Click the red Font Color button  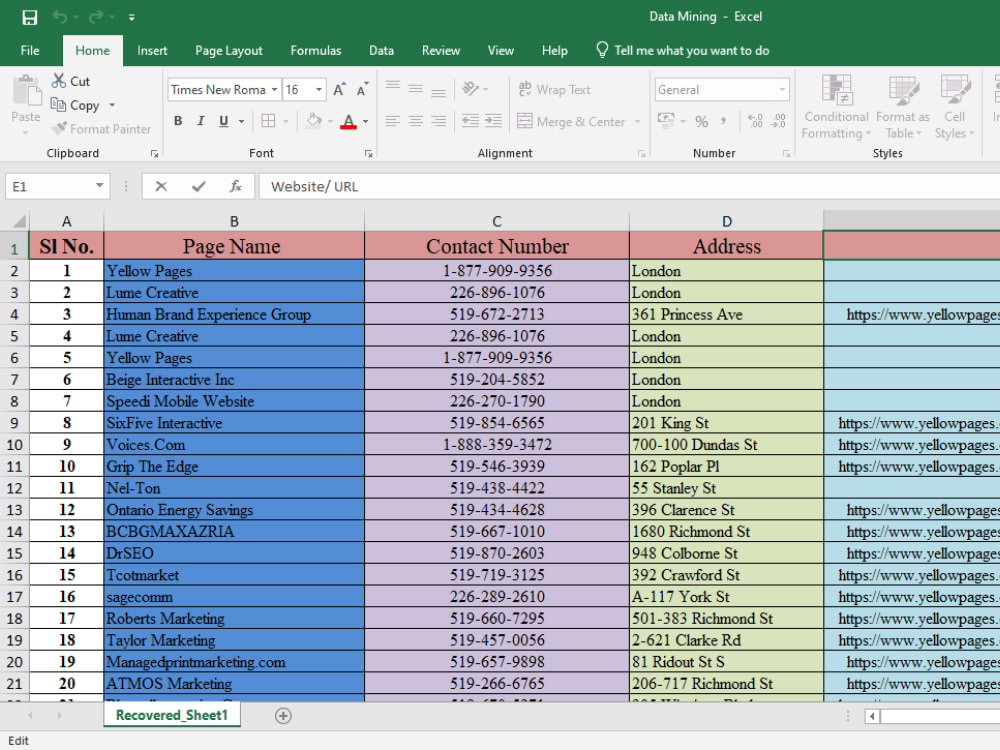[x=348, y=121]
